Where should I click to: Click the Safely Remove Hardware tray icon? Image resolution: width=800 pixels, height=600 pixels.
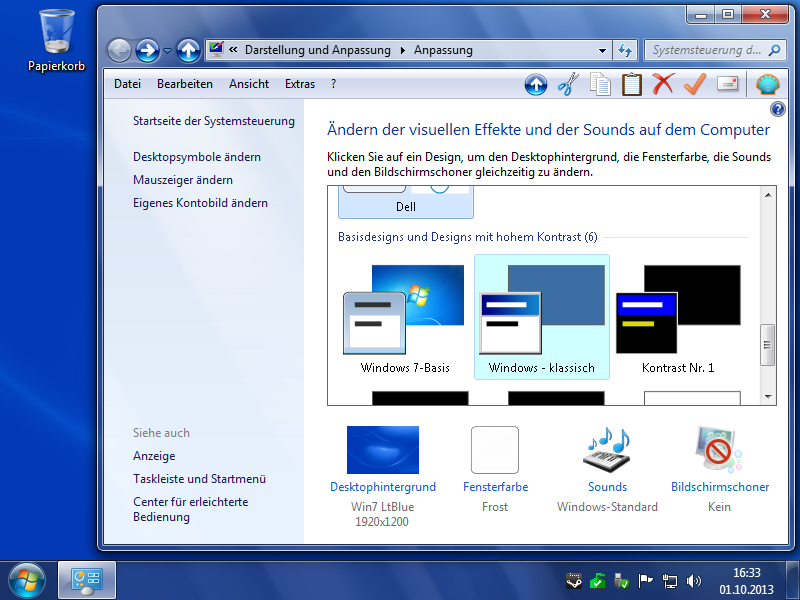pyautogui.click(x=621, y=581)
